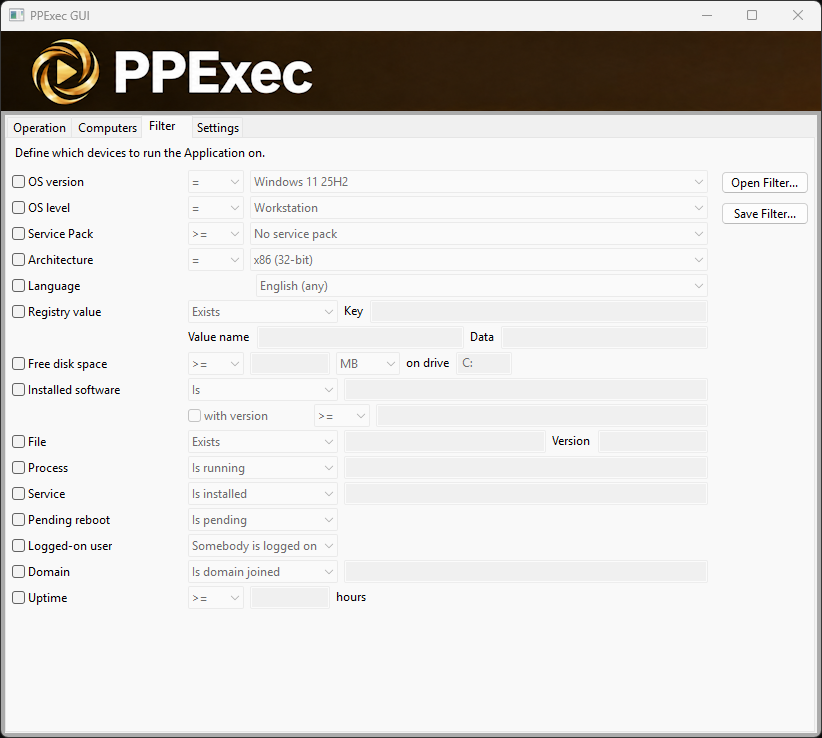Enable the File filter checkbox
This screenshot has width=822, height=738.
pos(18,441)
